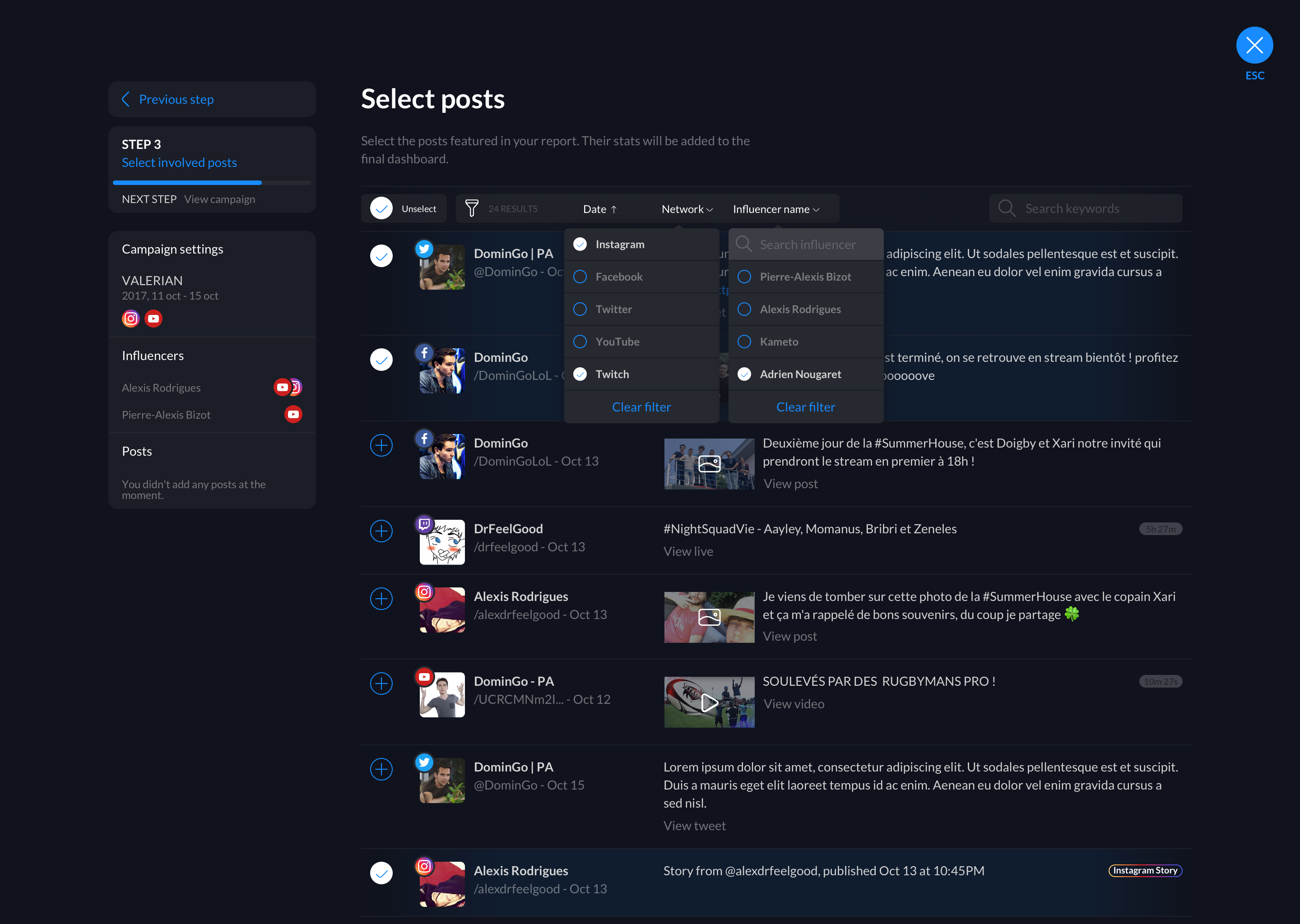Image resolution: width=1300 pixels, height=924 pixels.
Task: Click the plus icon on SOULEVÉS PAR DES RUGBYMANS post
Action: (x=381, y=684)
